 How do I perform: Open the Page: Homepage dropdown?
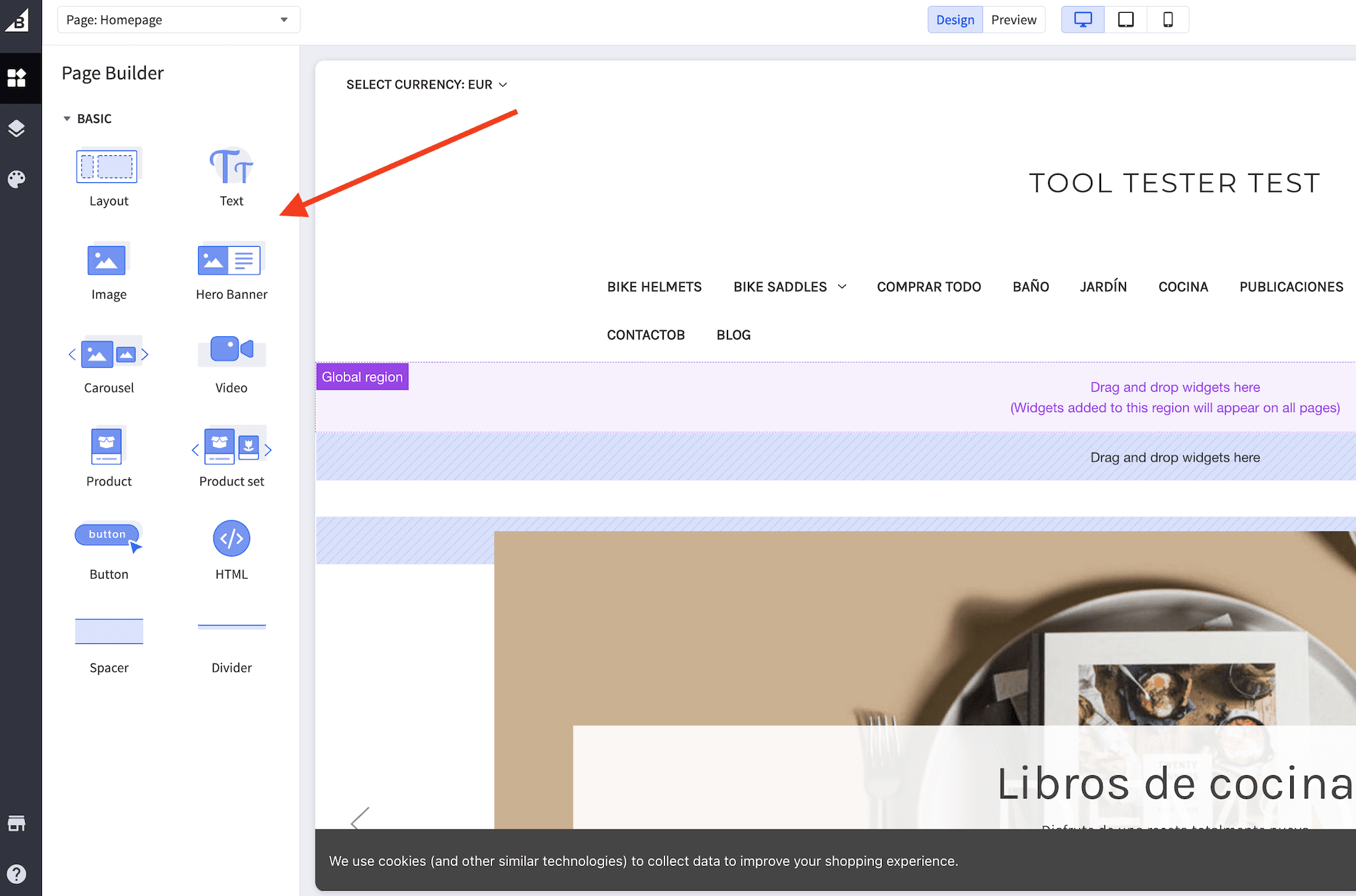[x=178, y=20]
